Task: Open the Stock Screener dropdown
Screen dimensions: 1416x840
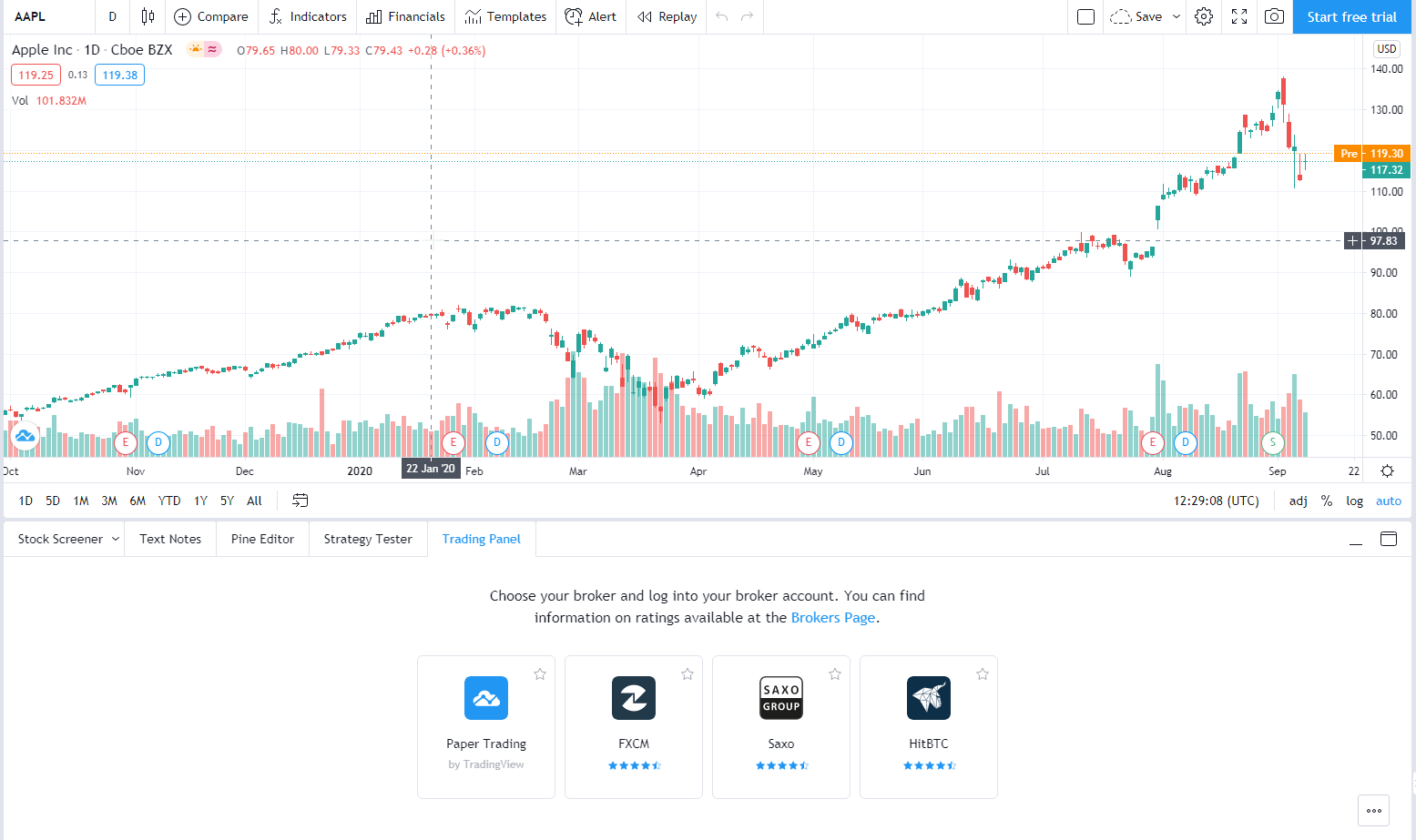Action: pyautogui.click(x=116, y=539)
